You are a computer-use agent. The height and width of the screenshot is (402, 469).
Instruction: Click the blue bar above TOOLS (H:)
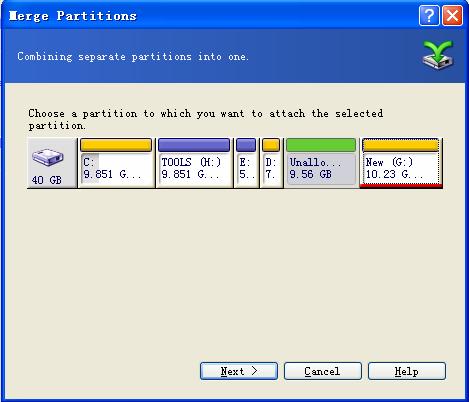[194, 145]
